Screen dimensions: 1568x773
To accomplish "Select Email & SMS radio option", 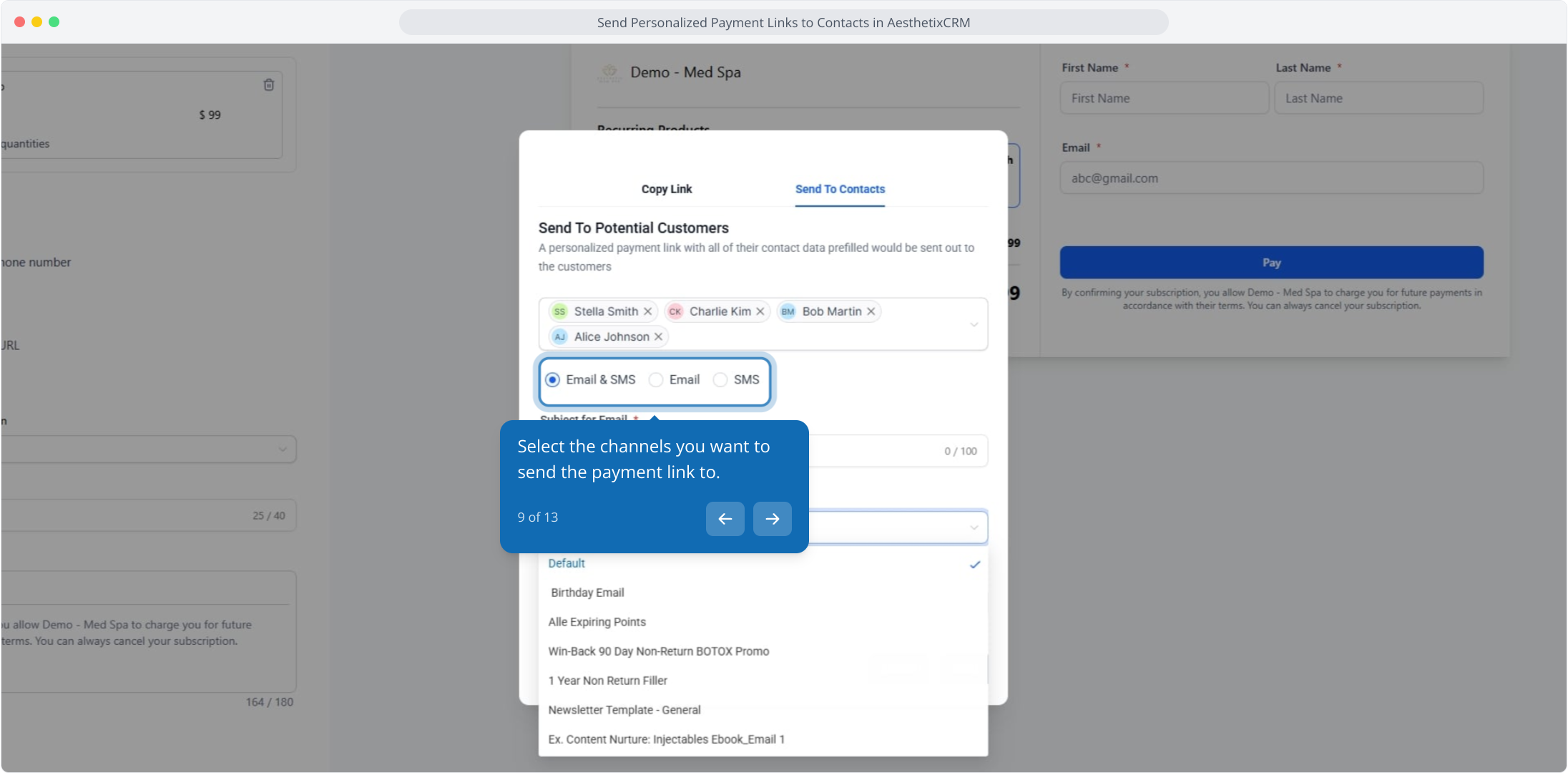I will click(x=552, y=380).
